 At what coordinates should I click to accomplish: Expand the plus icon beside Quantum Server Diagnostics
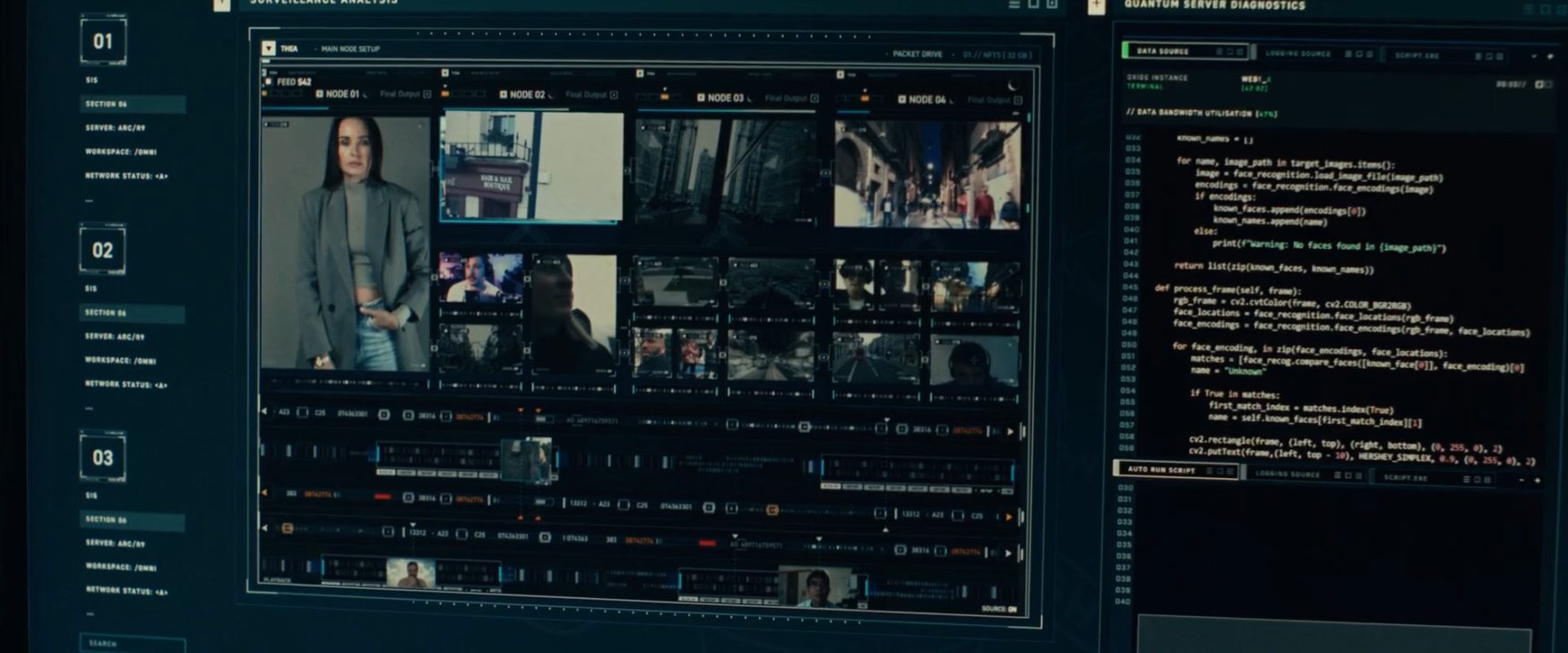click(1096, 5)
